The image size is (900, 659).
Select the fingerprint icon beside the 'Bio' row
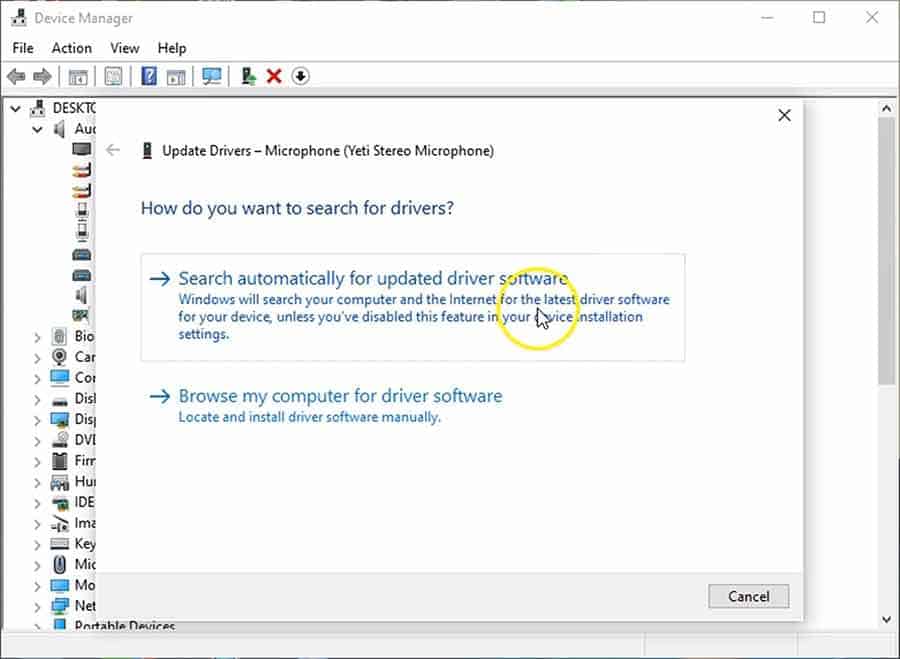59,336
